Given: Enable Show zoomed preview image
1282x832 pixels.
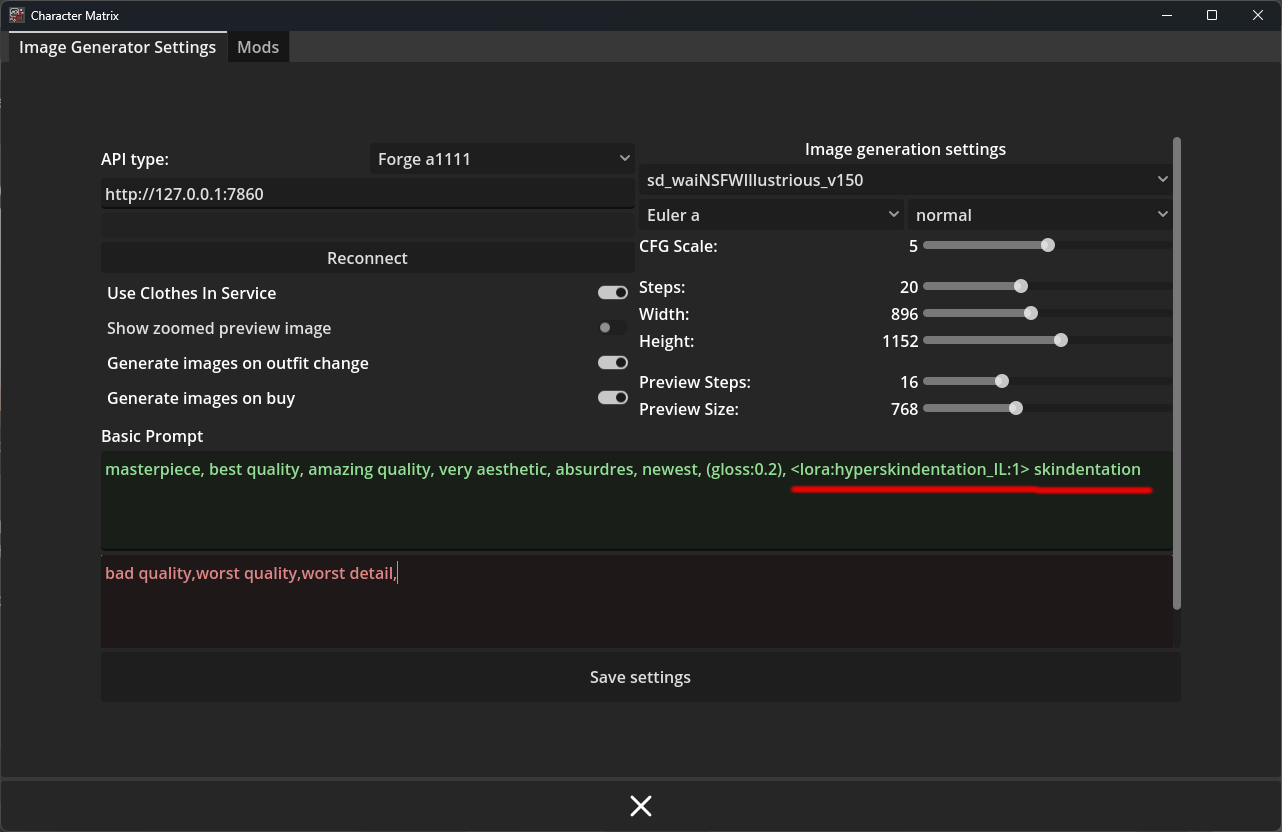Looking at the screenshot, I should coord(612,328).
